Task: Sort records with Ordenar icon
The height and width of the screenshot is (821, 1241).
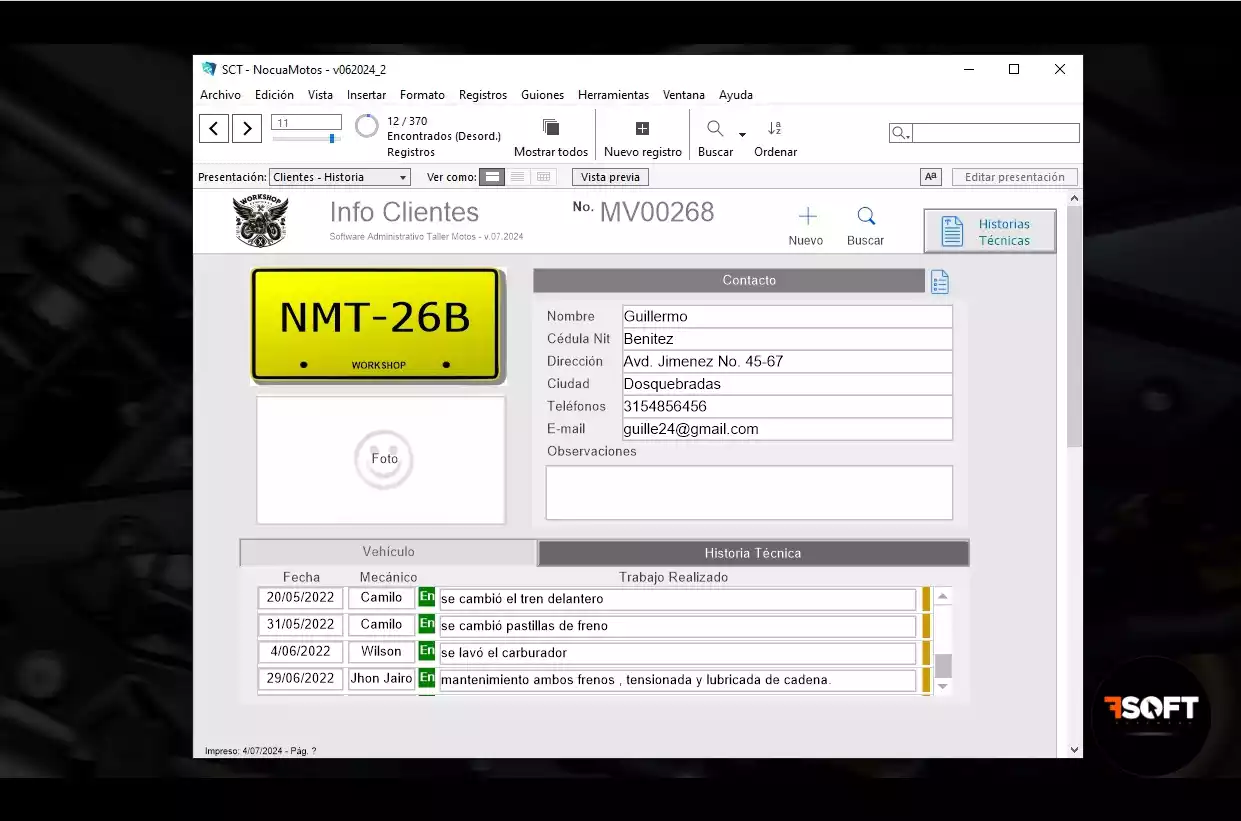Action: (774, 128)
